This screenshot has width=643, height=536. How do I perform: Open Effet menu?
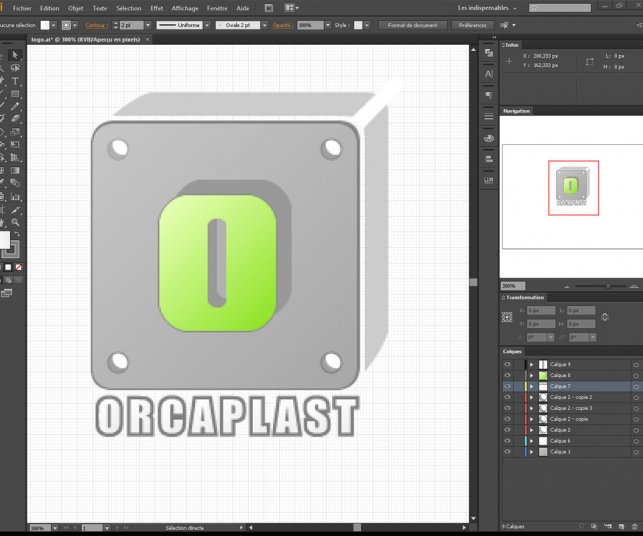157,8
